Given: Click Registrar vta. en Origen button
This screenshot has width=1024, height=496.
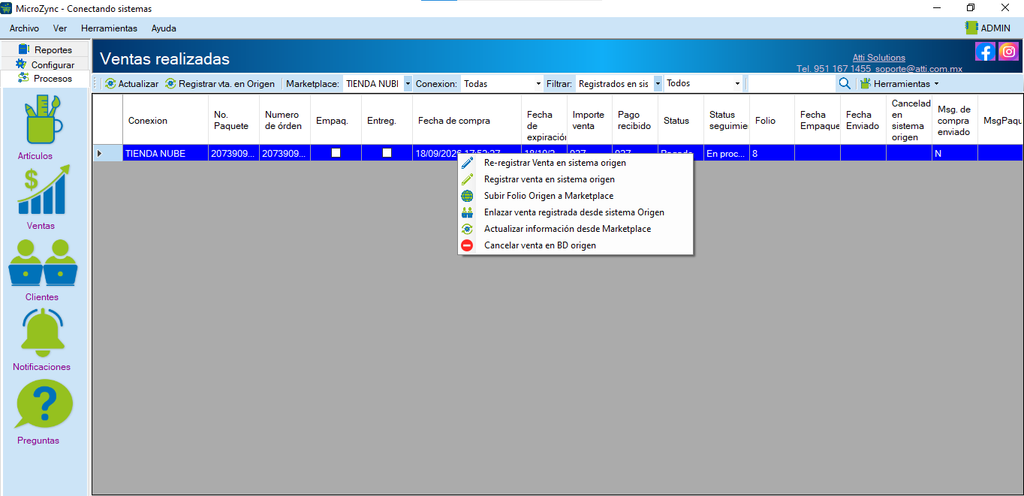Looking at the screenshot, I should 220,84.
